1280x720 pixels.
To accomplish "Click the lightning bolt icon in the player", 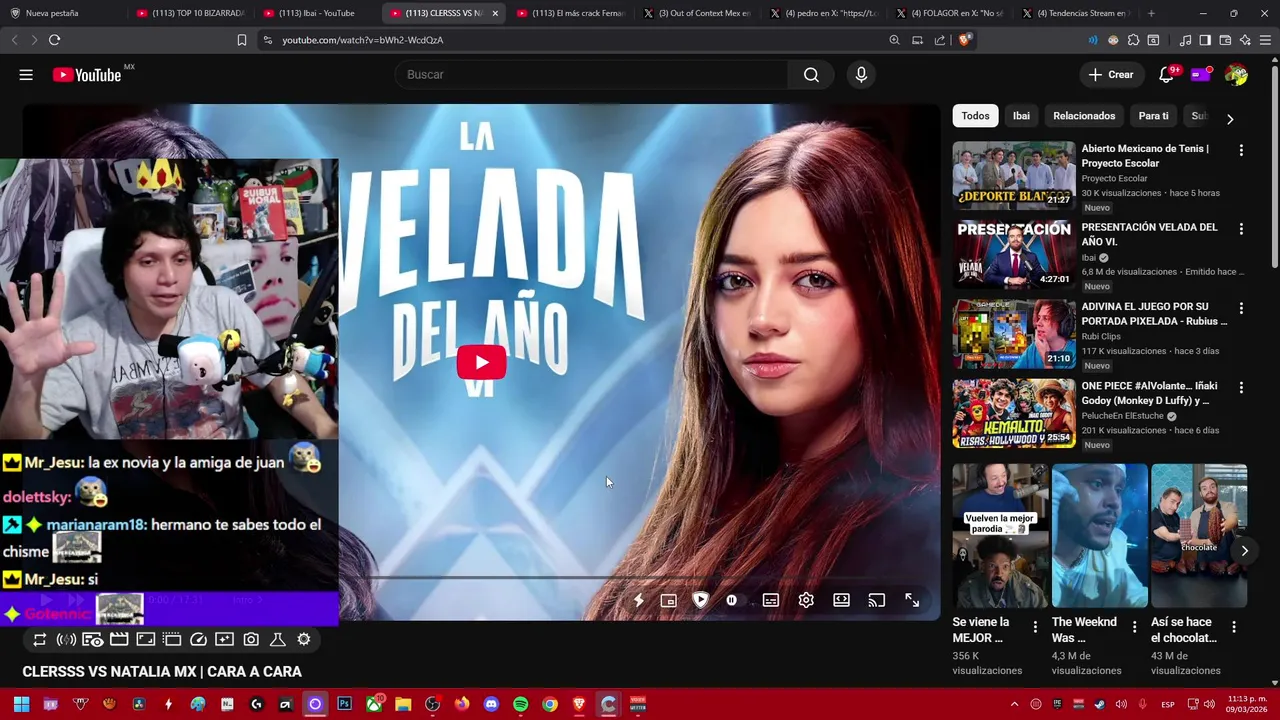I will (638, 601).
